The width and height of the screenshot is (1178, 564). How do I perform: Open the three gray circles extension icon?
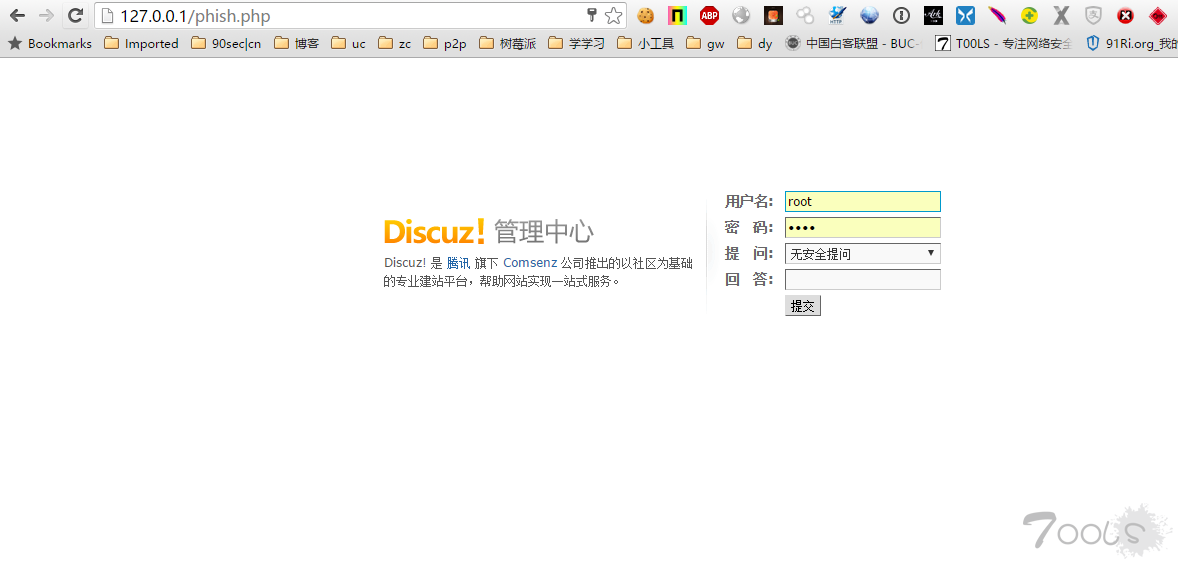pos(805,15)
